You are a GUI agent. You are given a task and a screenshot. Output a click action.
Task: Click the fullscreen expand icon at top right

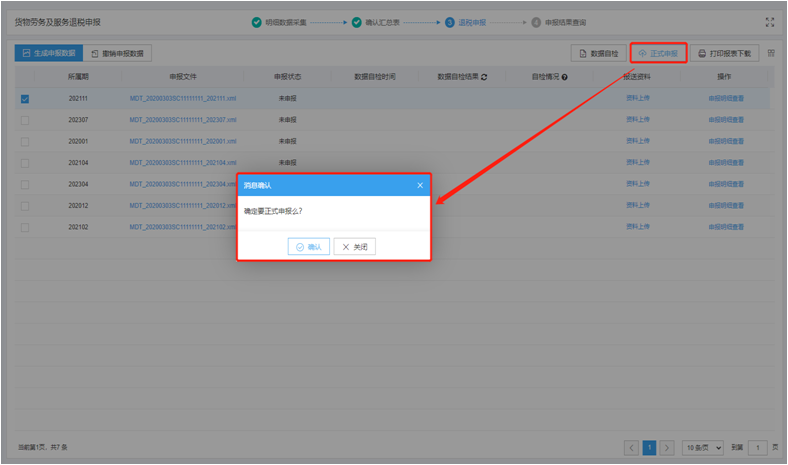click(x=769, y=22)
